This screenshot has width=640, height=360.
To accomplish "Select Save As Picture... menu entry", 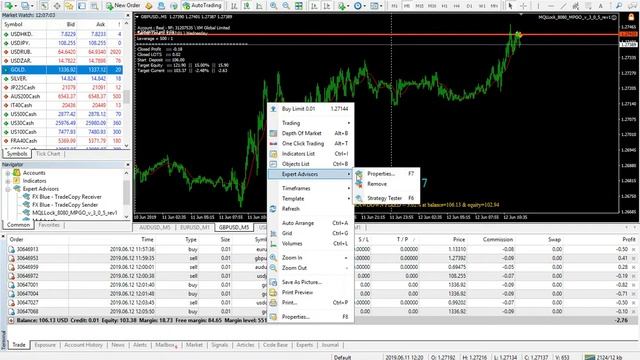I will (x=311, y=282).
